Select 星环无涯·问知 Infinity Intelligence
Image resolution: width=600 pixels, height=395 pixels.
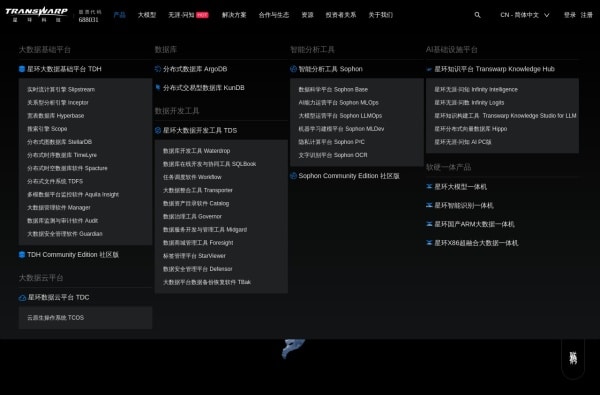pyautogui.click(x=476, y=90)
